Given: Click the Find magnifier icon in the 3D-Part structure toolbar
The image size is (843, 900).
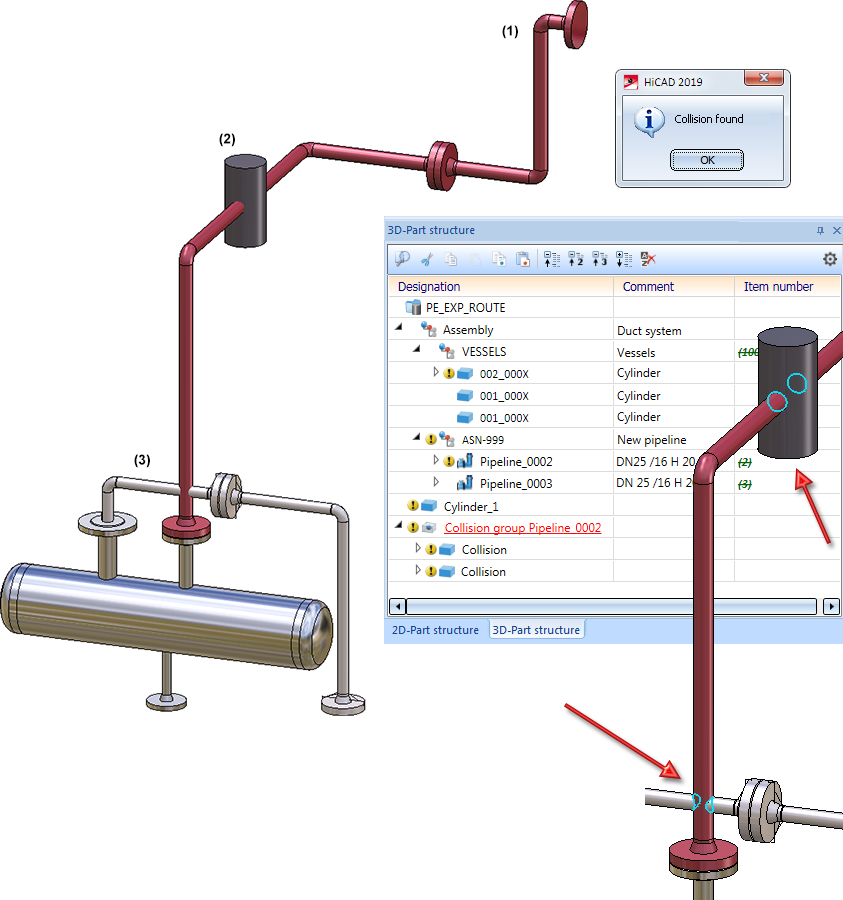Looking at the screenshot, I should pos(402,259).
